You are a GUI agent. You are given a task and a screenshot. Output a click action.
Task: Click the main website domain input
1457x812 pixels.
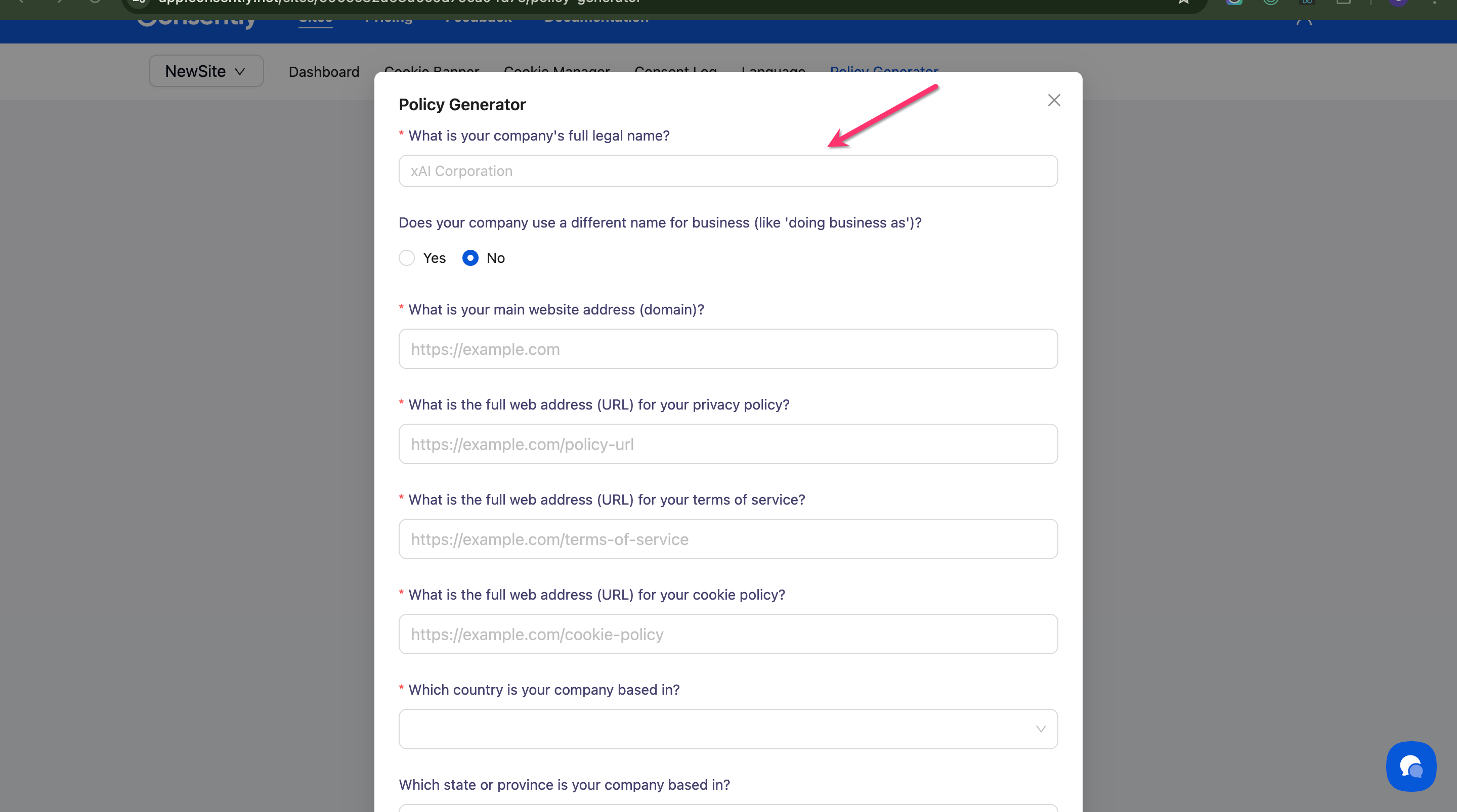727,349
